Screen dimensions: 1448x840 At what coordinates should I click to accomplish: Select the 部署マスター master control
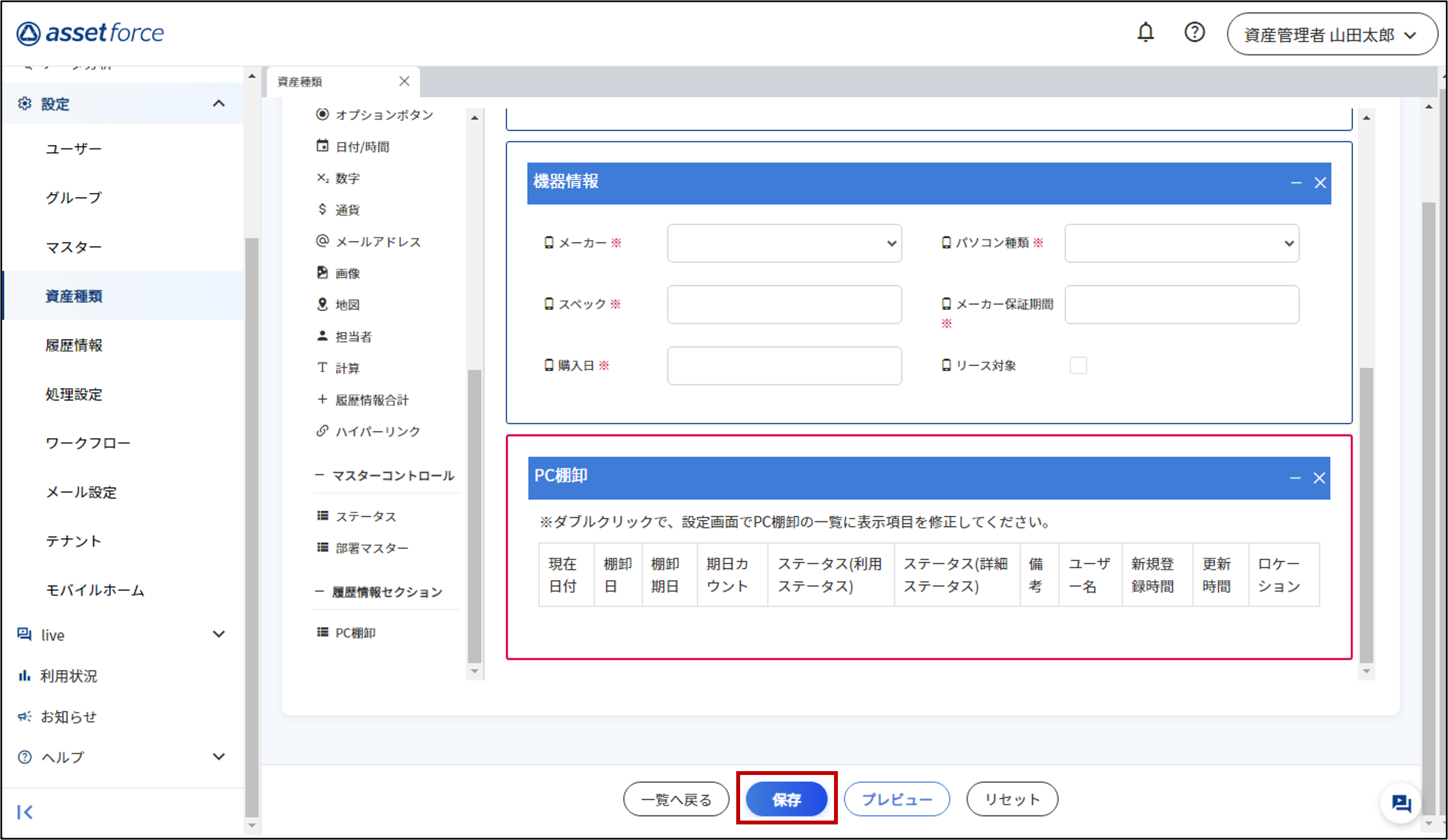click(x=363, y=548)
